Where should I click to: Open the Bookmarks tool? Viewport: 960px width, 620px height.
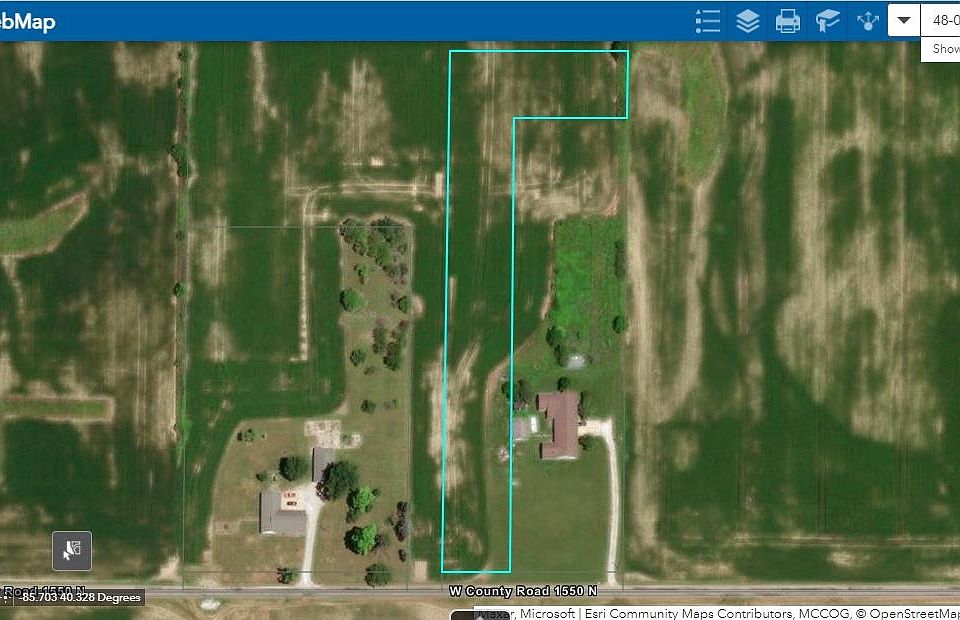click(x=827, y=20)
